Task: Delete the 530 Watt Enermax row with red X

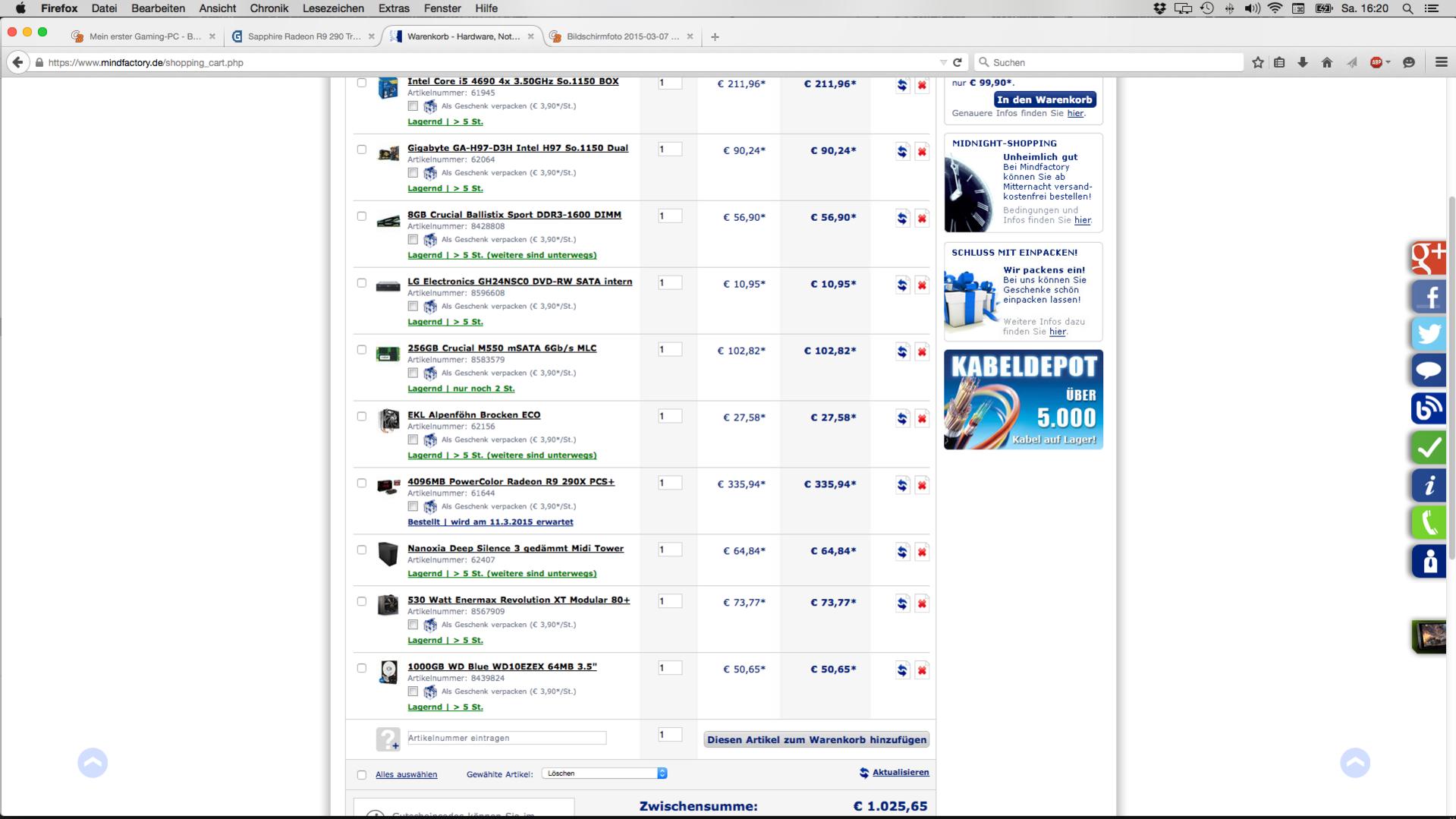Action: coord(922,604)
